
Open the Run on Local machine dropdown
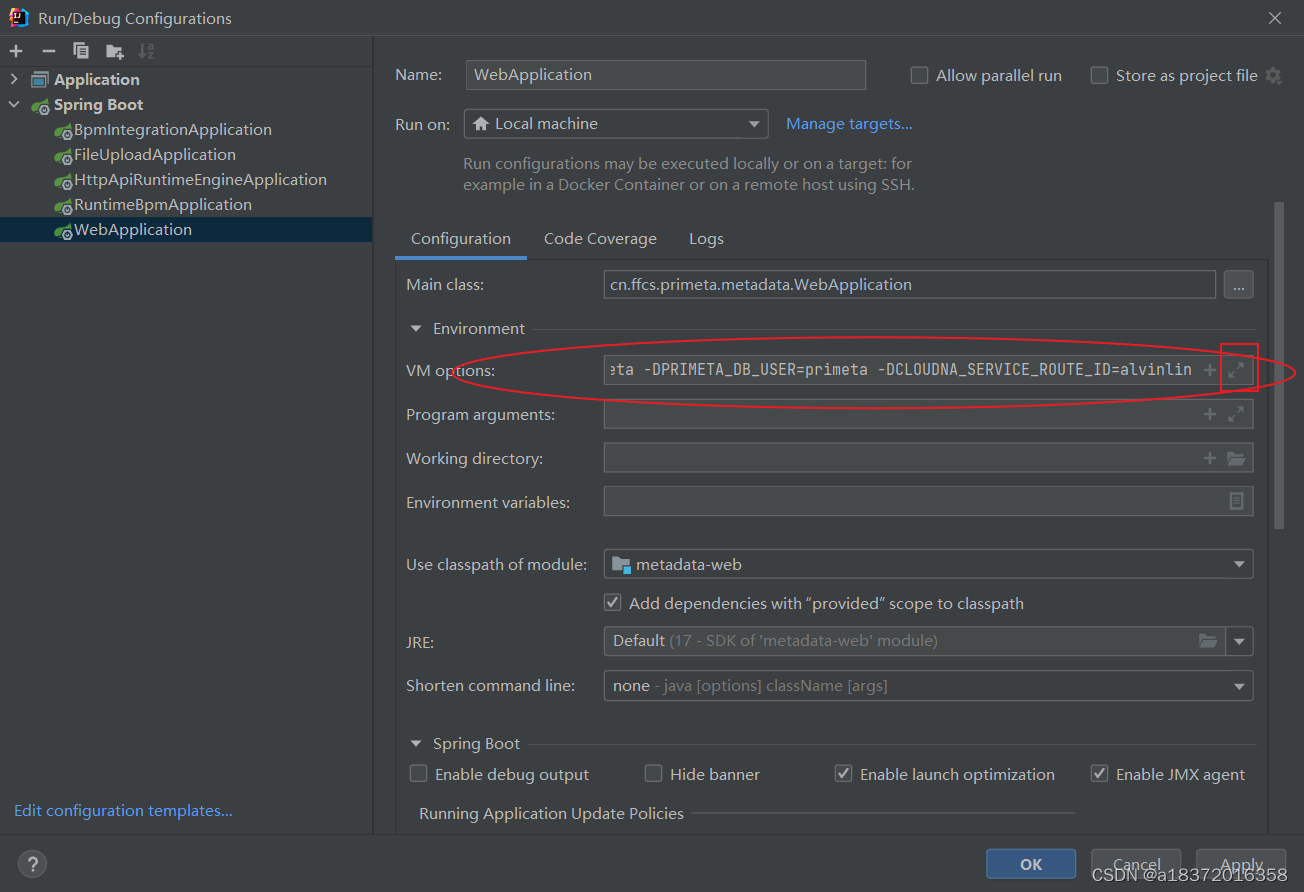pyautogui.click(x=616, y=124)
